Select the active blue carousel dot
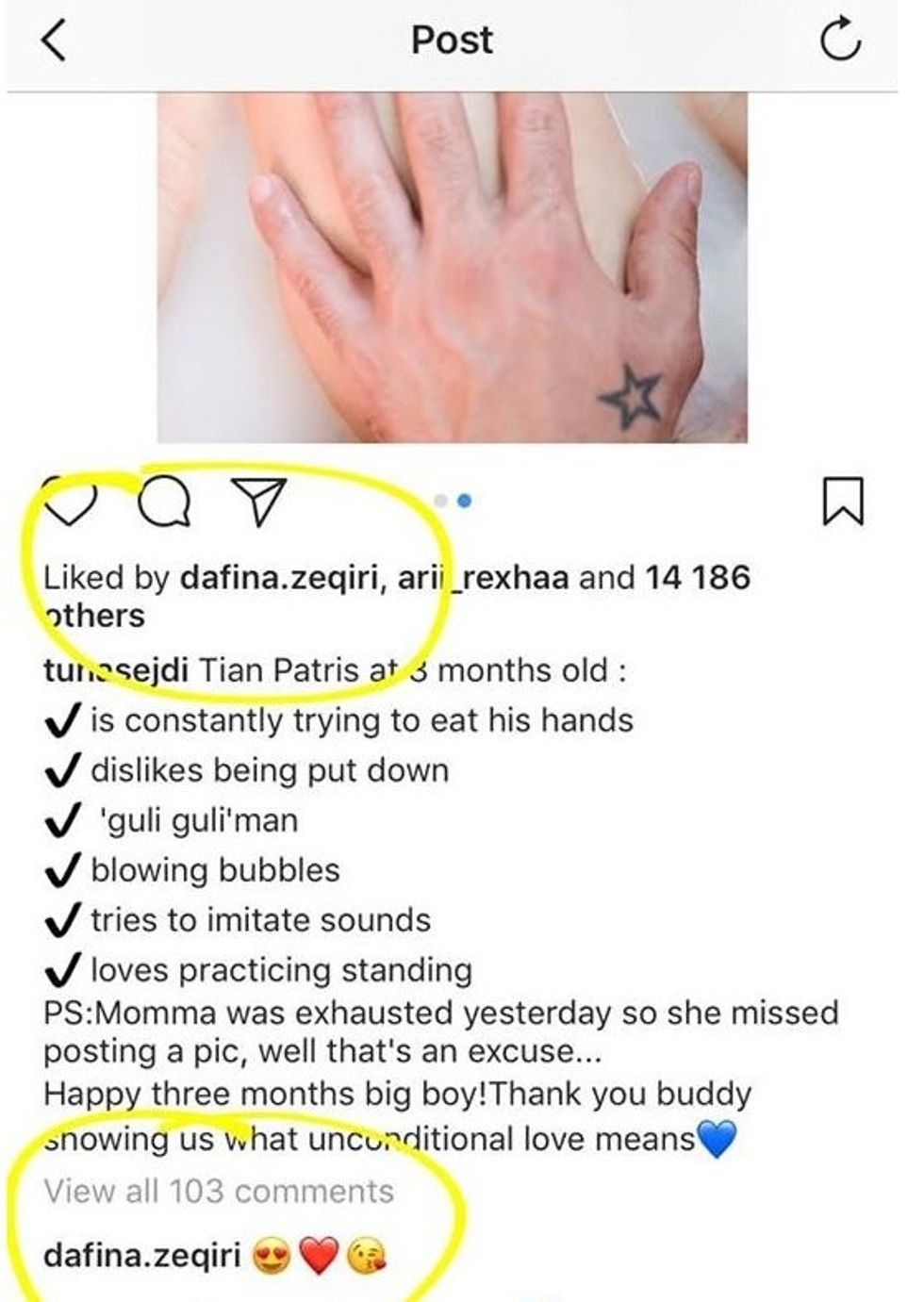924x1302 pixels. (464, 501)
